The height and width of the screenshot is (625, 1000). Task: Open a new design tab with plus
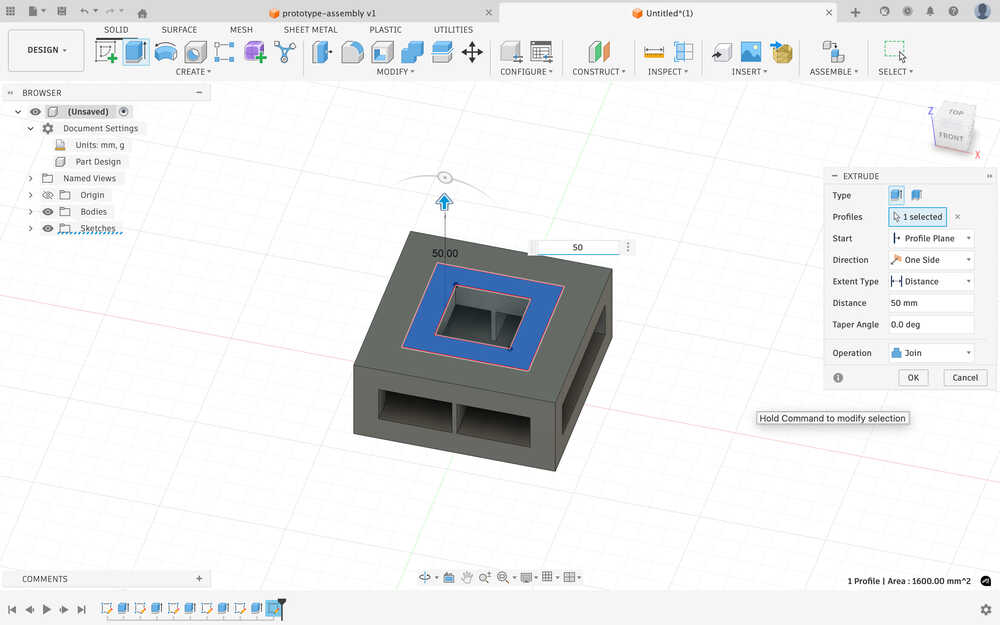point(855,13)
